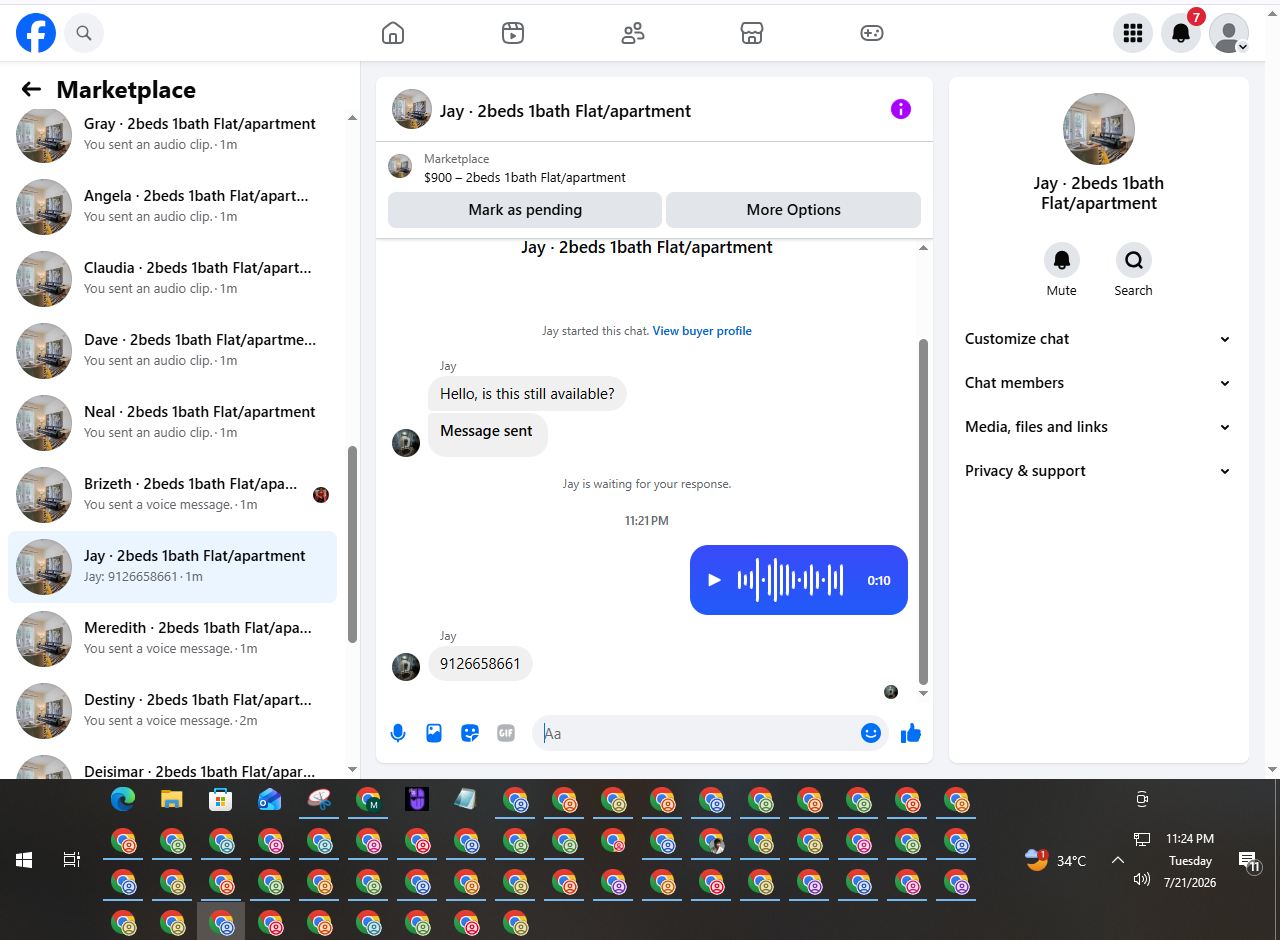Open the notifications bell with 7 badge
This screenshot has width=1280, height=940.
point(1181,33)
